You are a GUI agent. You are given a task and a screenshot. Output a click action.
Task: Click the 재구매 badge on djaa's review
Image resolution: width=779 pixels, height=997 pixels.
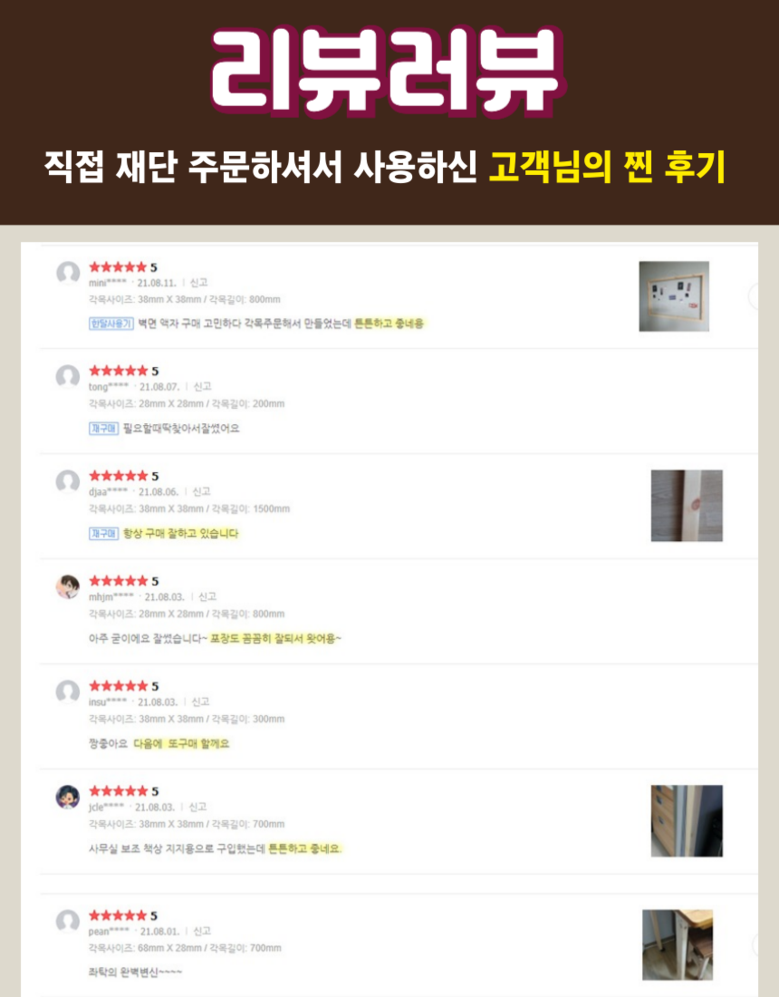click(x=104, y=533)
